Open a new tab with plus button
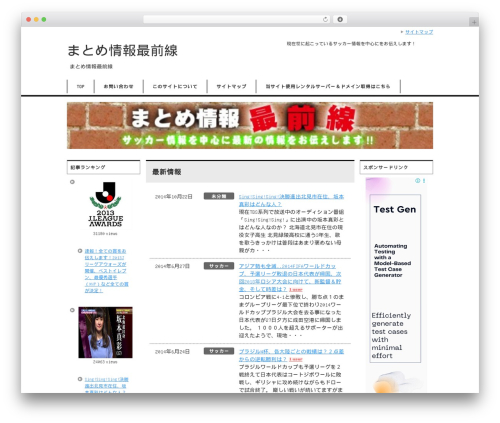 click(474, 22)
